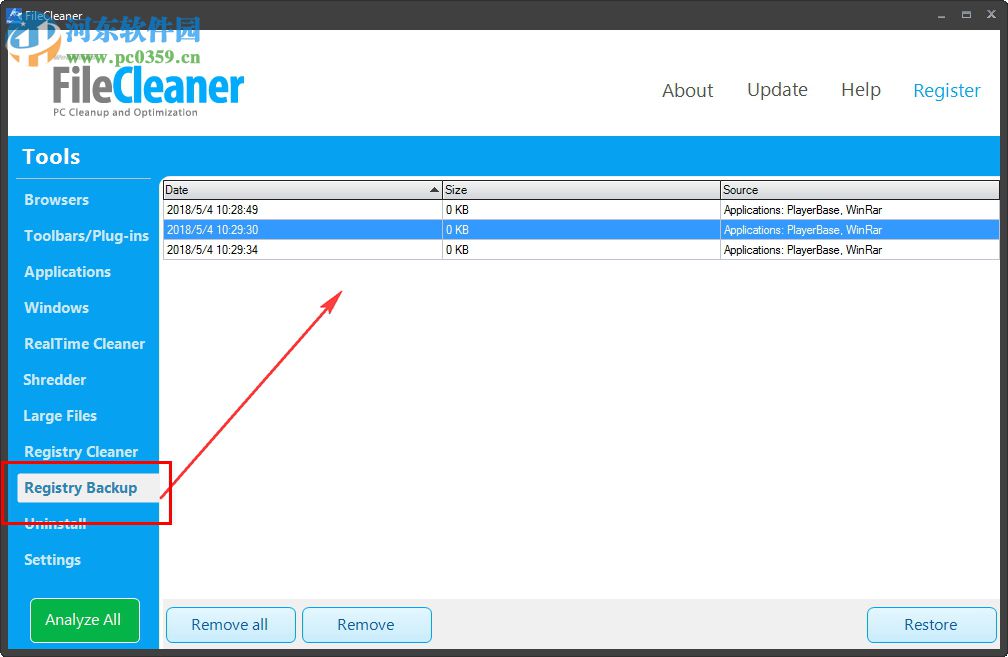1008x657 pixels.
Task: Open the Toolbars/Plug-ins section
Action: click(x=86, y=236)
